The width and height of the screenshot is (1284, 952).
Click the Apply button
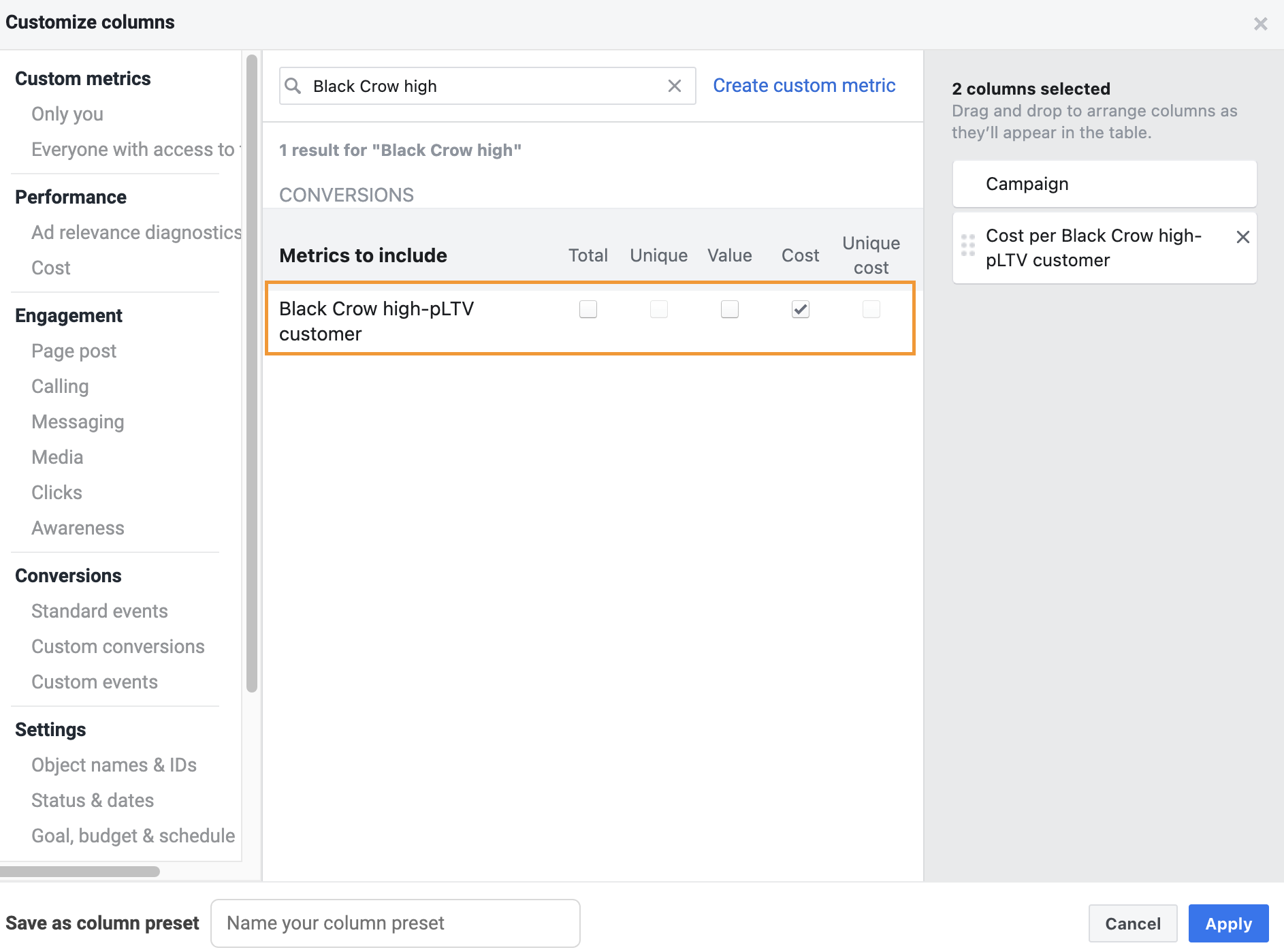(1228, 923)
